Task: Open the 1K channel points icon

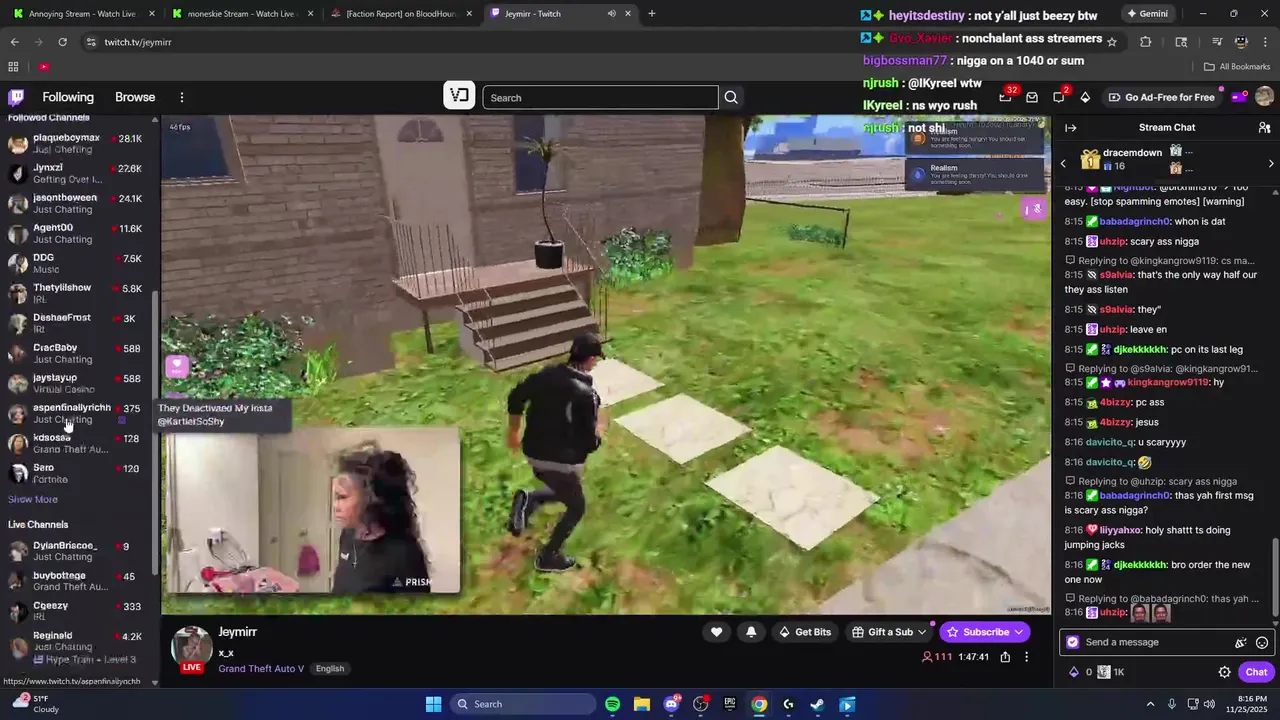Action: click(x=1112, y=672)
